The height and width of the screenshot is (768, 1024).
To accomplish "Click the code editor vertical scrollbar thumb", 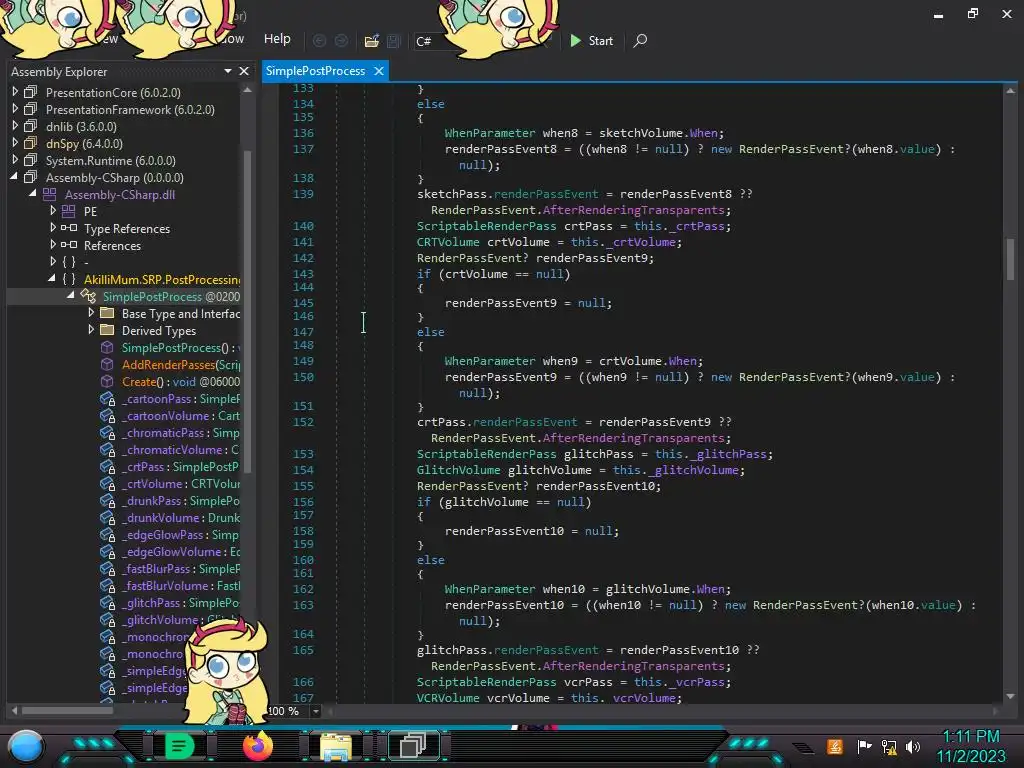I will [1010, 259].
